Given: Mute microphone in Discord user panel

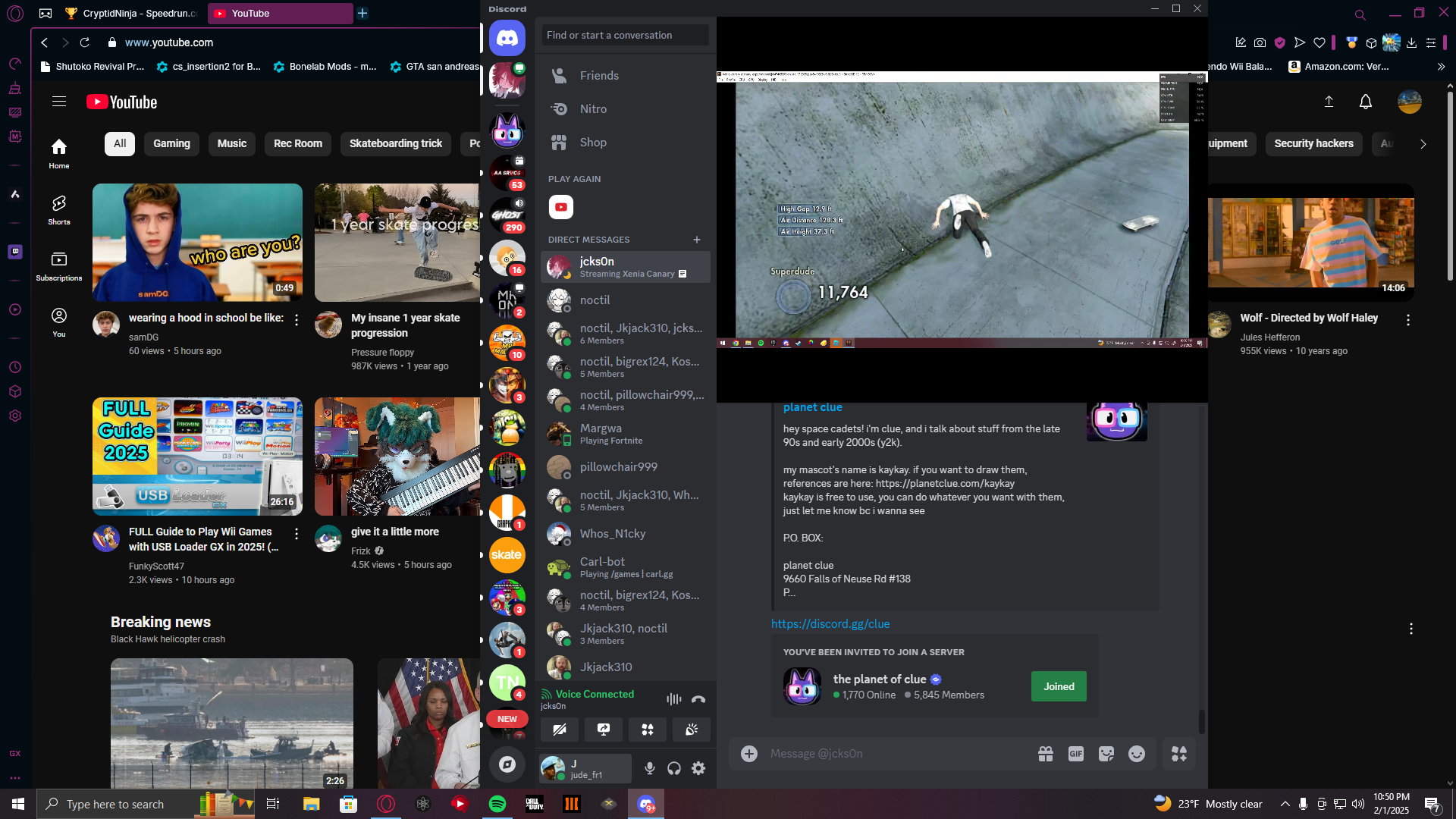Looking at the screenshot, I should click(650, 768).
